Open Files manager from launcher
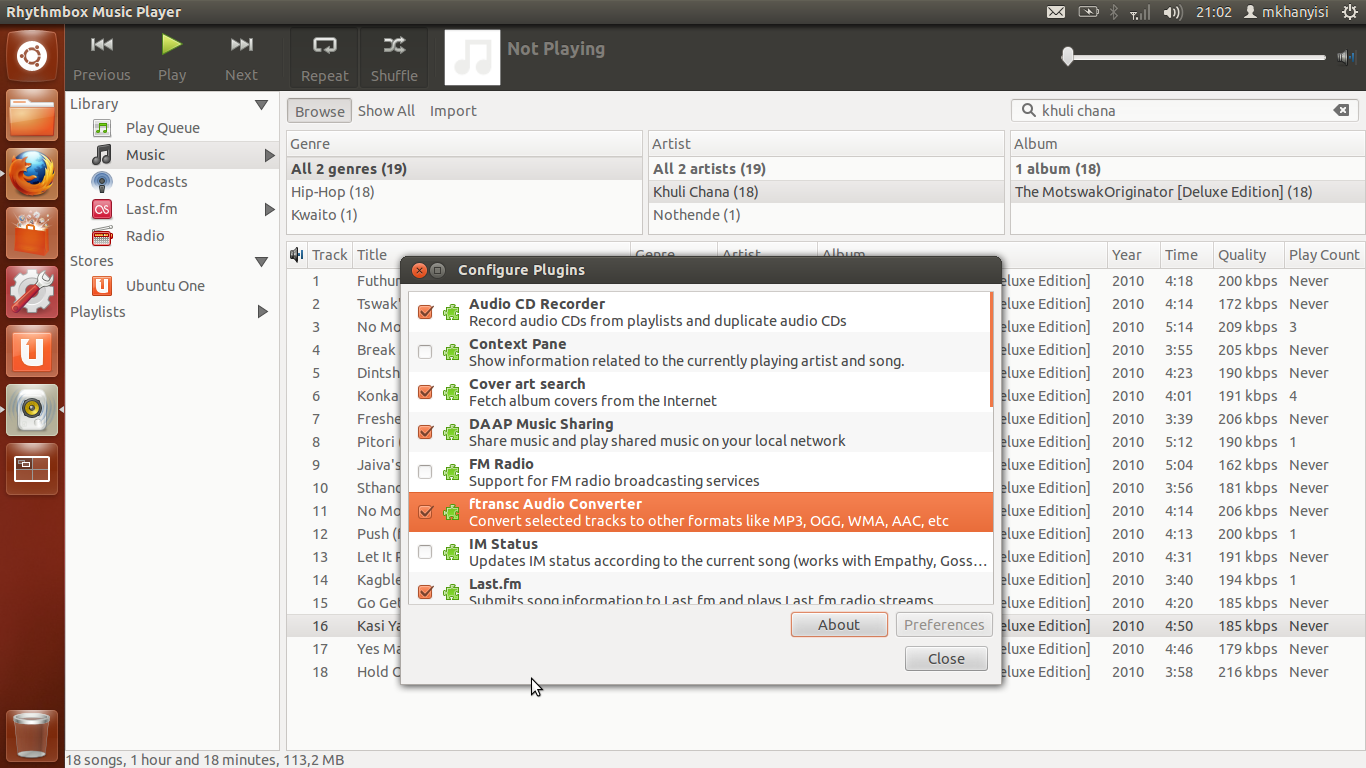1366x768 pixels. coord(32,115)
